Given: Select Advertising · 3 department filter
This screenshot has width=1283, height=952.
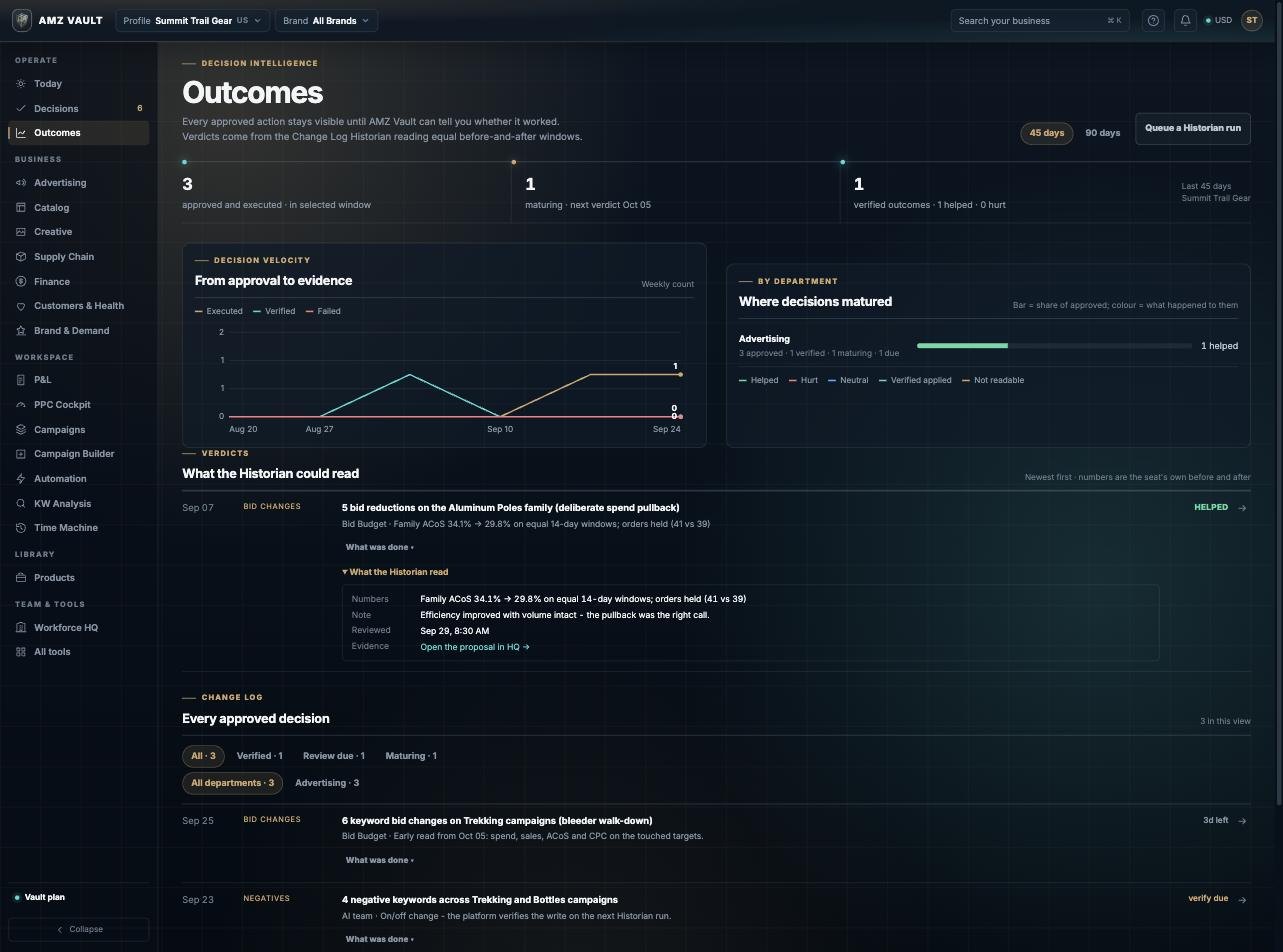Looking at the screenshot, I should point(327,783).
